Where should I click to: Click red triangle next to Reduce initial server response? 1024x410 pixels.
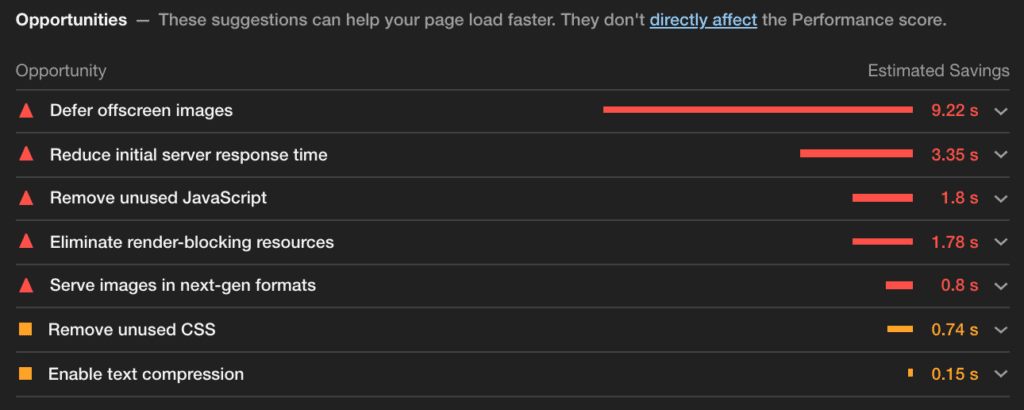point(26,155)
